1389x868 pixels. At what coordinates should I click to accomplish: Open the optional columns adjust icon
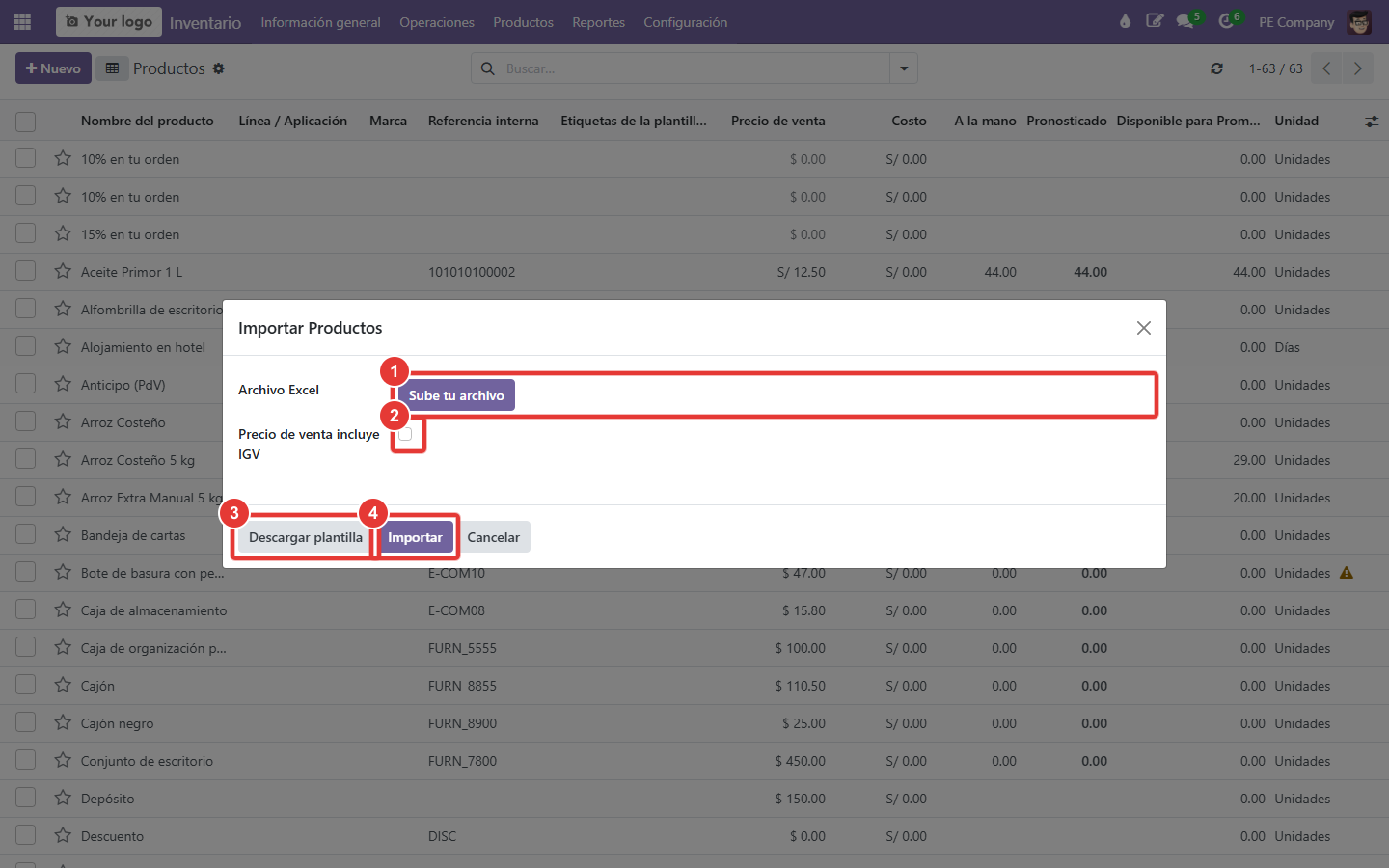click(x=1372, y=122)
